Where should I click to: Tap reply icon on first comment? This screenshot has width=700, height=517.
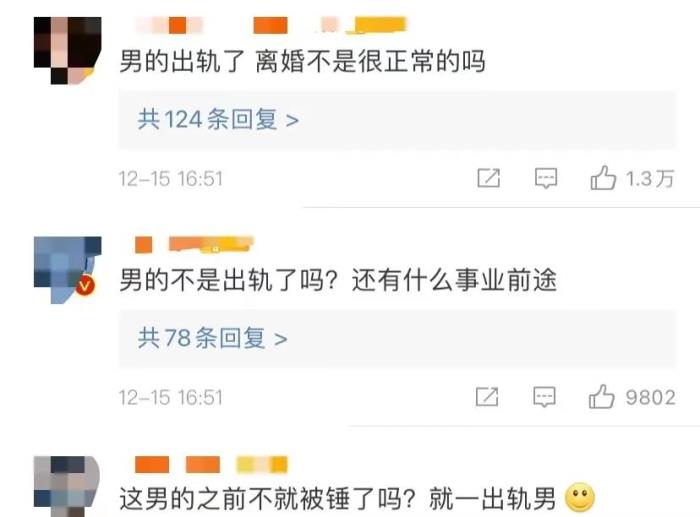pyautogui.click(x=546, y=178)
